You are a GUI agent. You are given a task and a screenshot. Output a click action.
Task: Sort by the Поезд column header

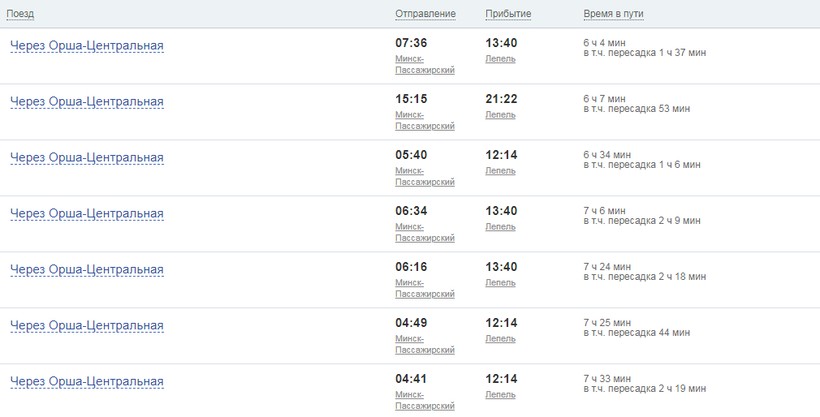click(x=21, y=14)
